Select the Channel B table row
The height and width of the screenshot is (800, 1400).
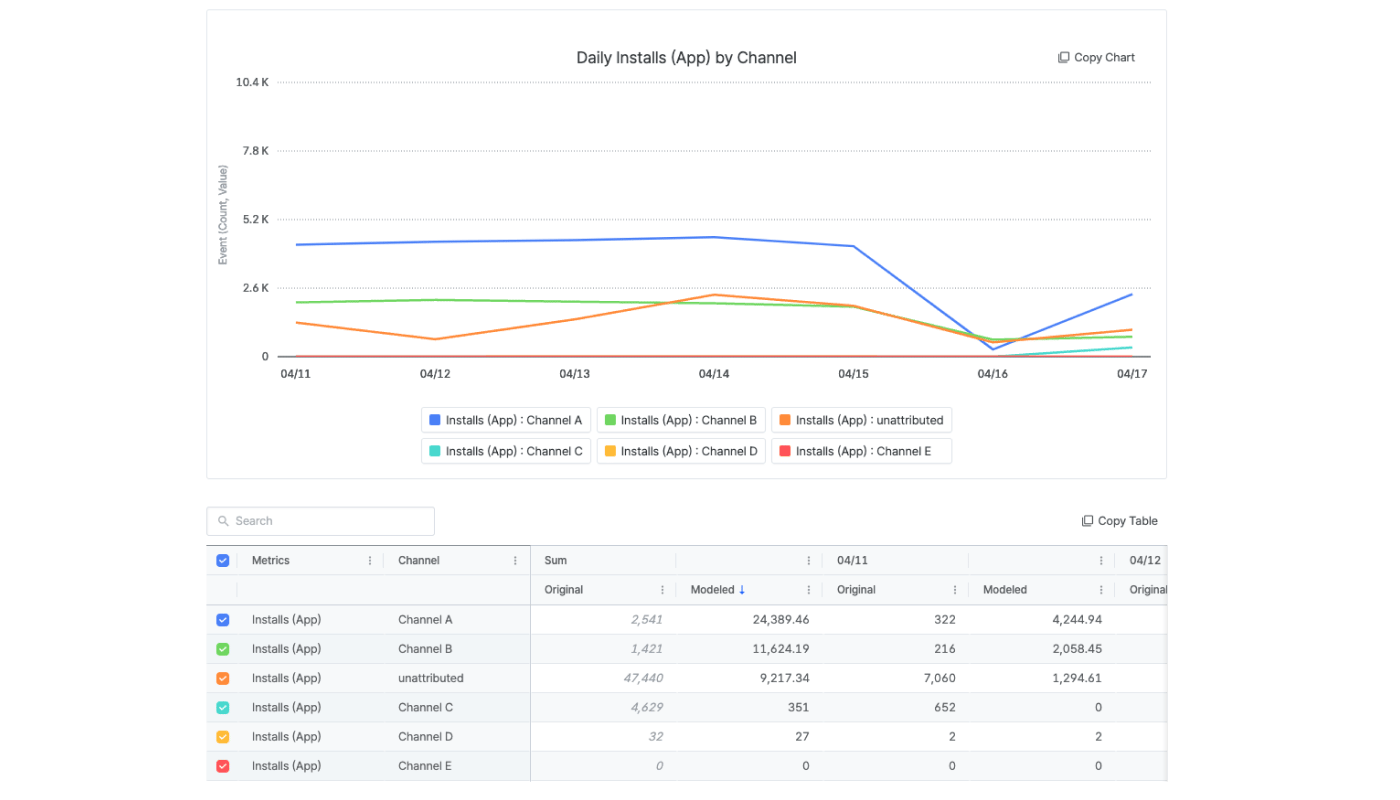click(x=687, y=649)
